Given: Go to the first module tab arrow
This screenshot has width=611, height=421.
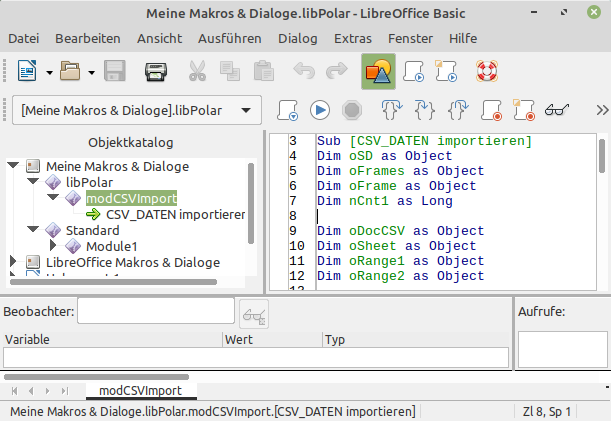Looking at the screenshot, I should [x=14, y=391].
